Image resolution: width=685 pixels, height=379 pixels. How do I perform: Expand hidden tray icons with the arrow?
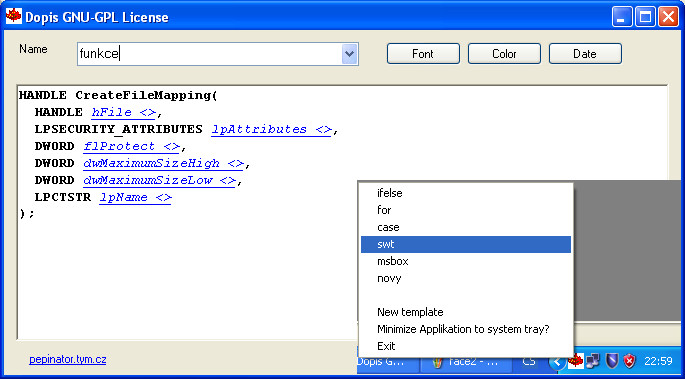[557, 362]
